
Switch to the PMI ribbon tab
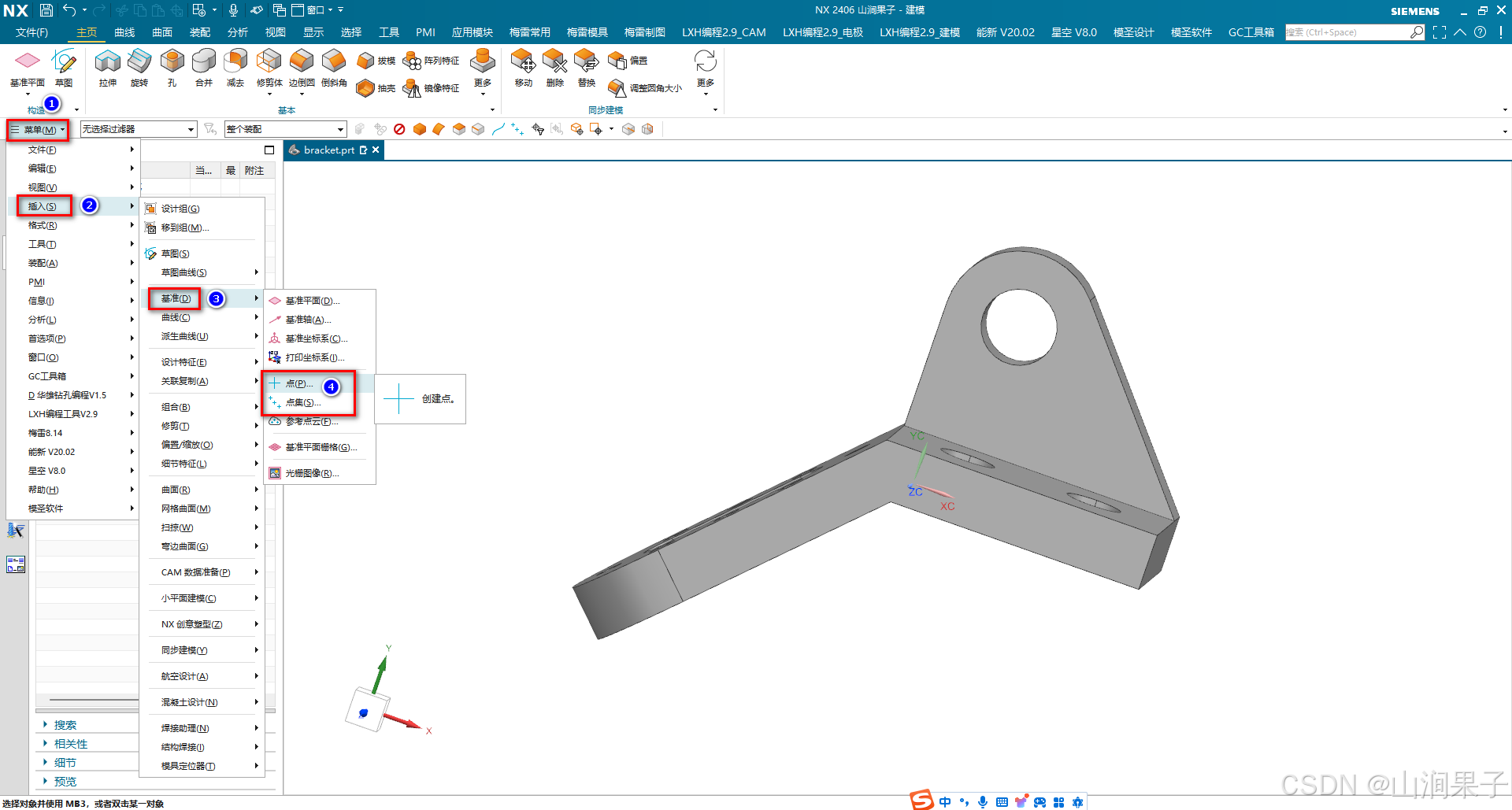pos(425,32)
